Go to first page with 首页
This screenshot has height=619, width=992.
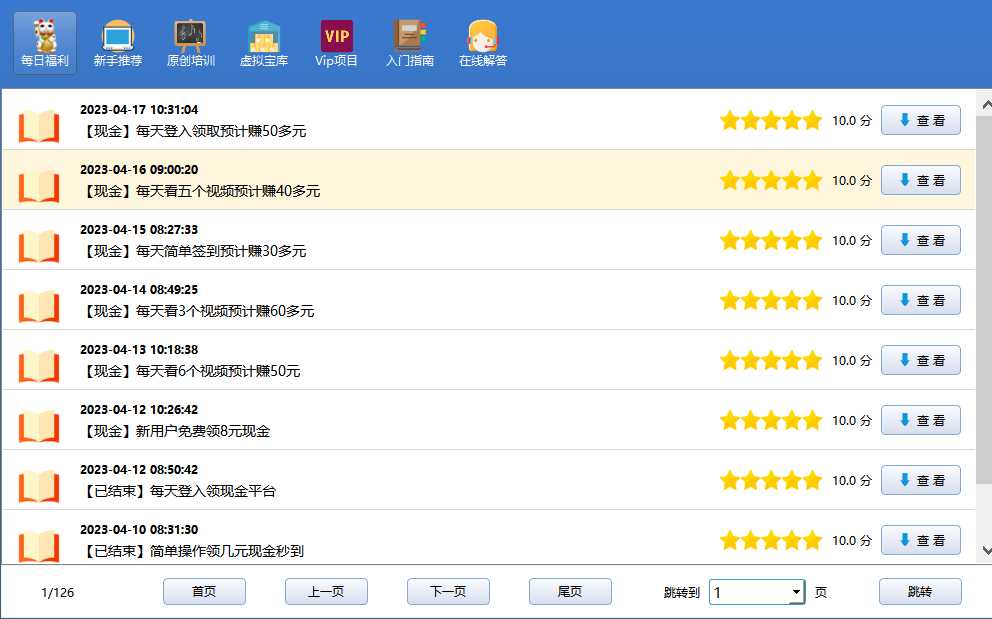point(204,592)
